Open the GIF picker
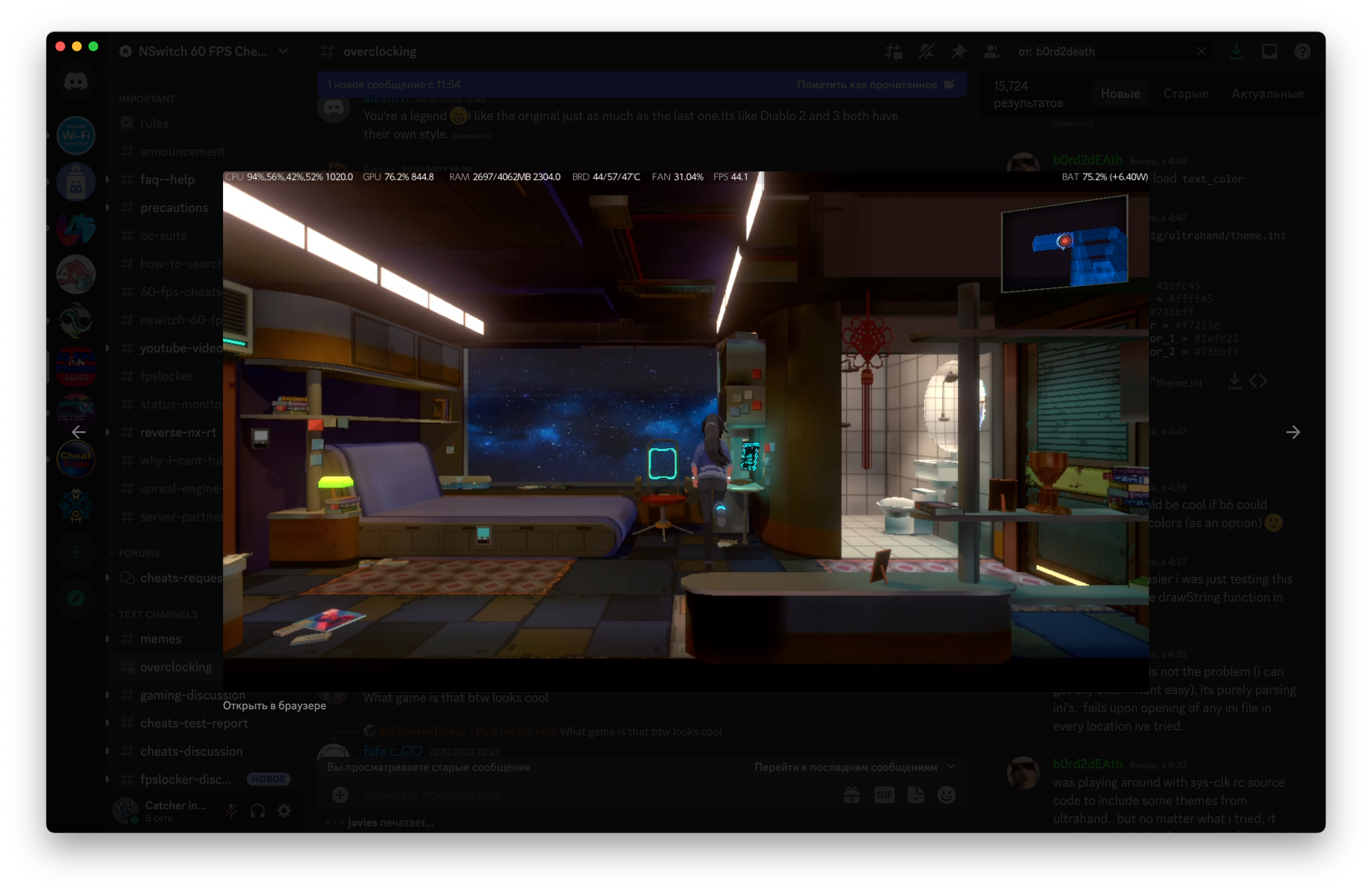Screen dimensions: 1372x894 coord(884,795)
